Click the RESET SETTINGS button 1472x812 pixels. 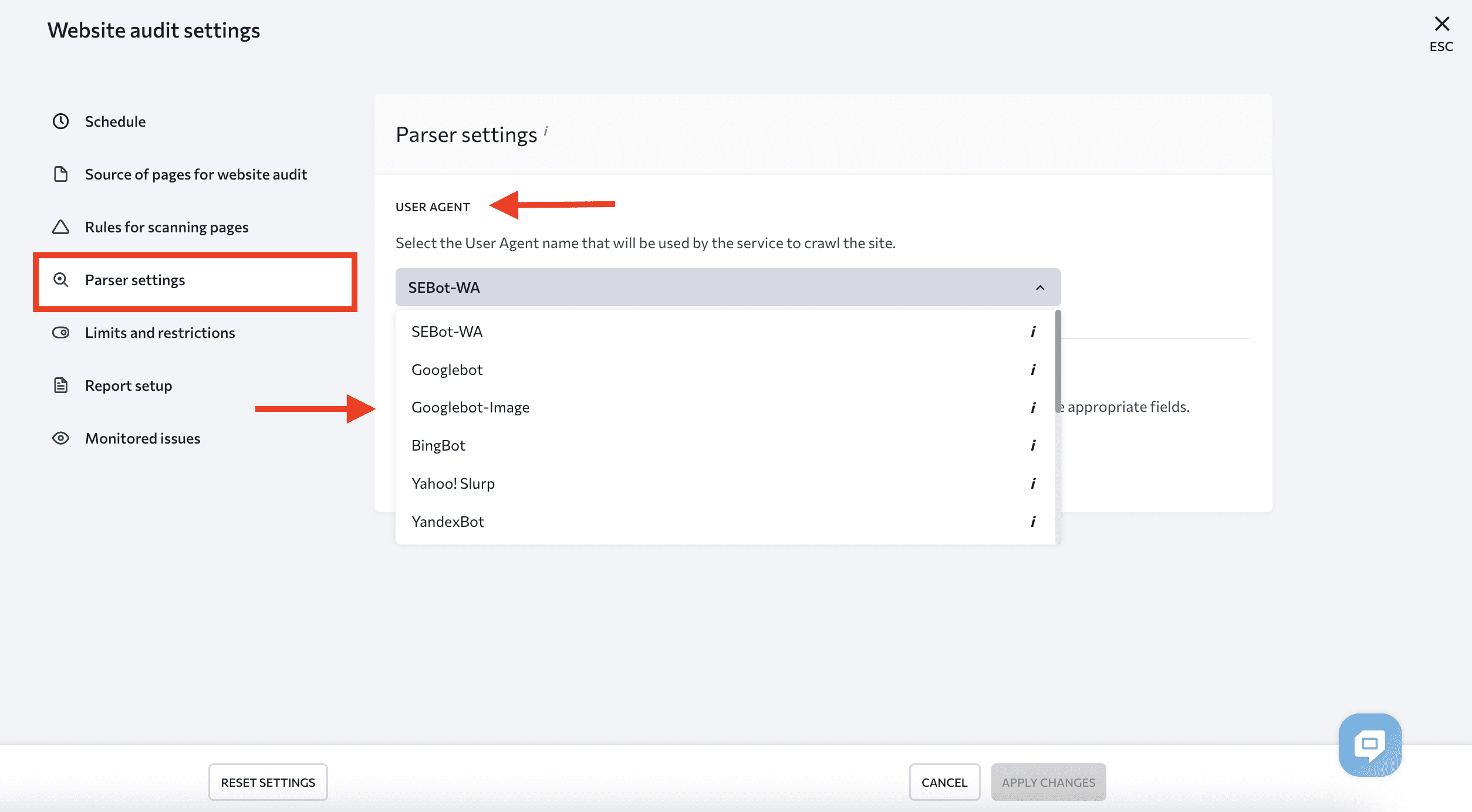(x=267, y=782)
